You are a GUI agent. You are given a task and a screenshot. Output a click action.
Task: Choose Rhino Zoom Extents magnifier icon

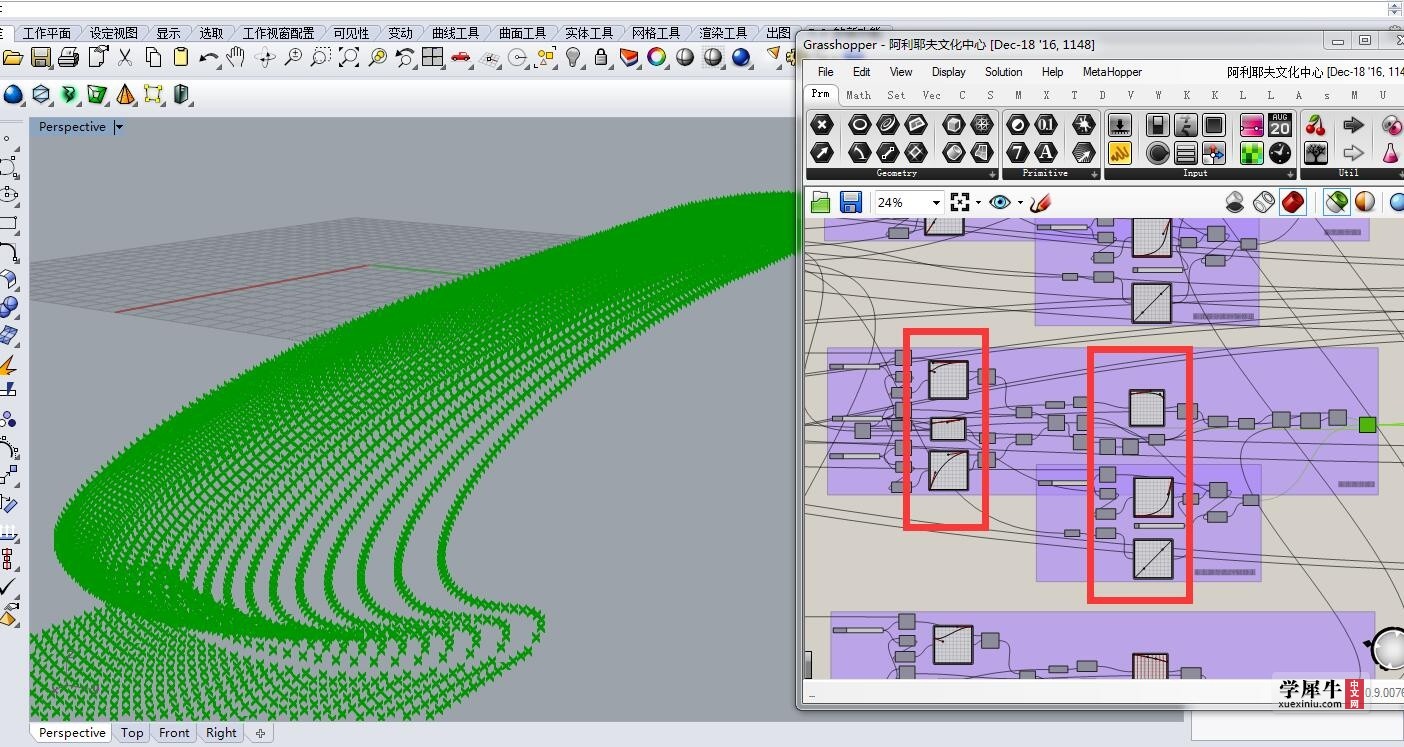pyautogui.click(x=348, y=58)
